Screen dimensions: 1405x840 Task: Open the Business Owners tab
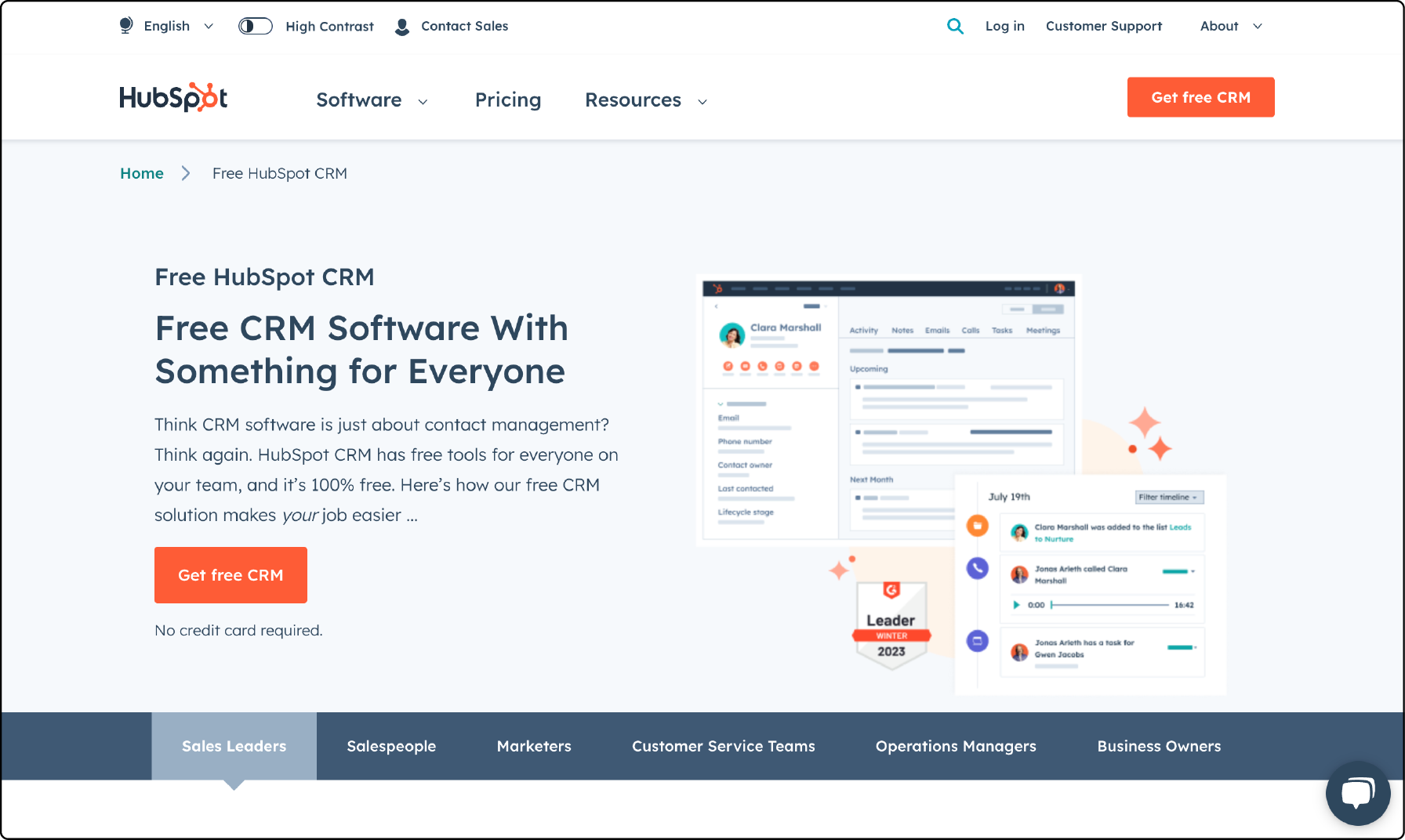(x=1159, y=746)
